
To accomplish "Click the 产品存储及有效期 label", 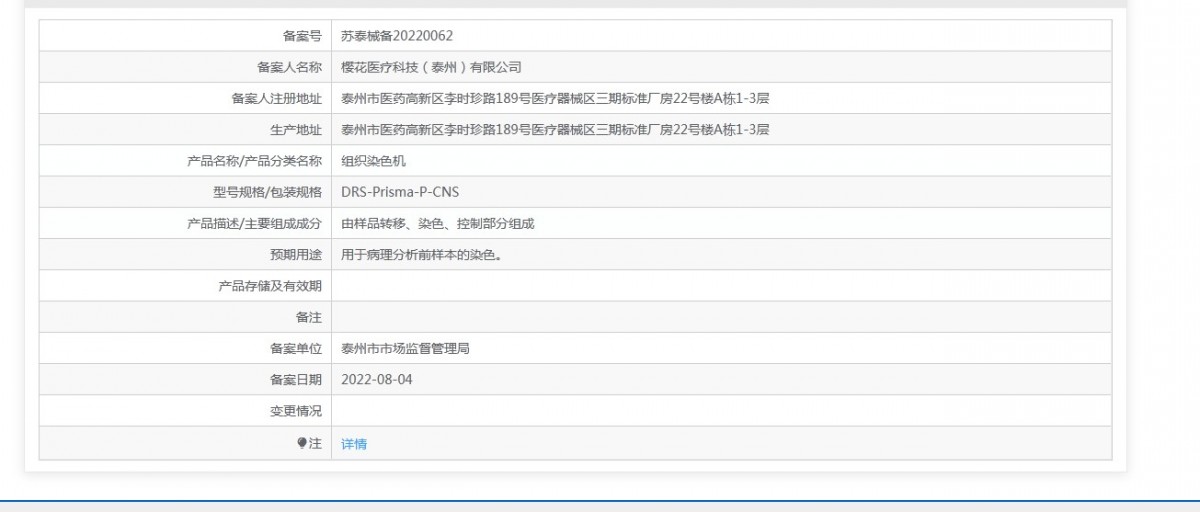I will [x=270, y=286].
